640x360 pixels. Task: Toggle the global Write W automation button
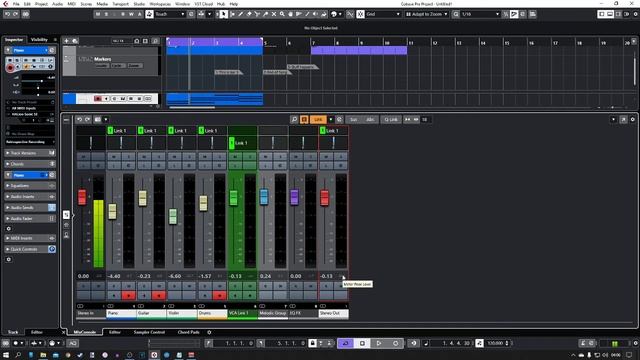(131, 14)
